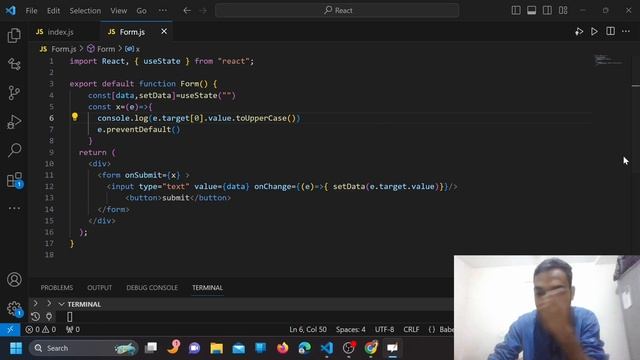Open Microsoft Edge from taskbar
Screen dimensions: 640x360
click(x=304, y=348)
